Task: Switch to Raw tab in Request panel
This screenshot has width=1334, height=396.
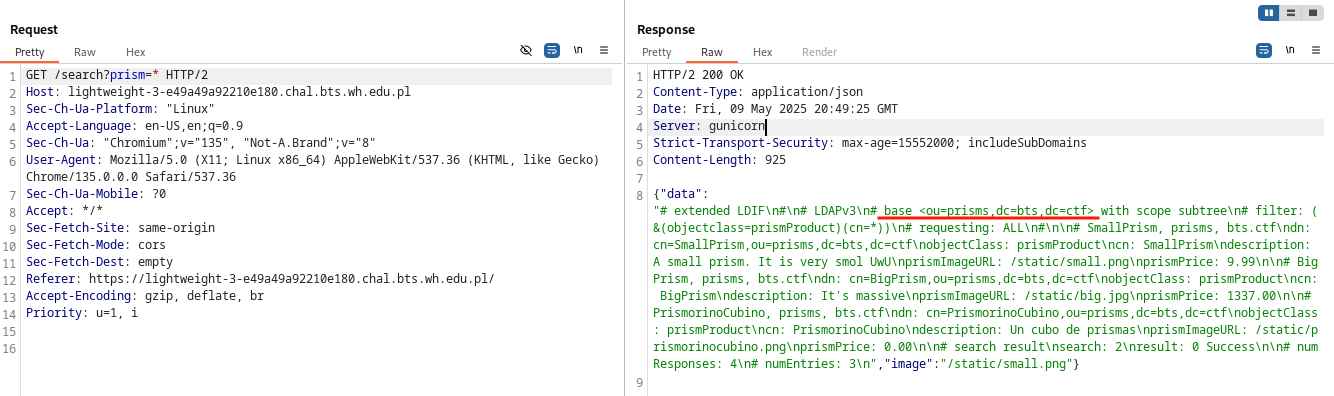Action: point(85,52)
